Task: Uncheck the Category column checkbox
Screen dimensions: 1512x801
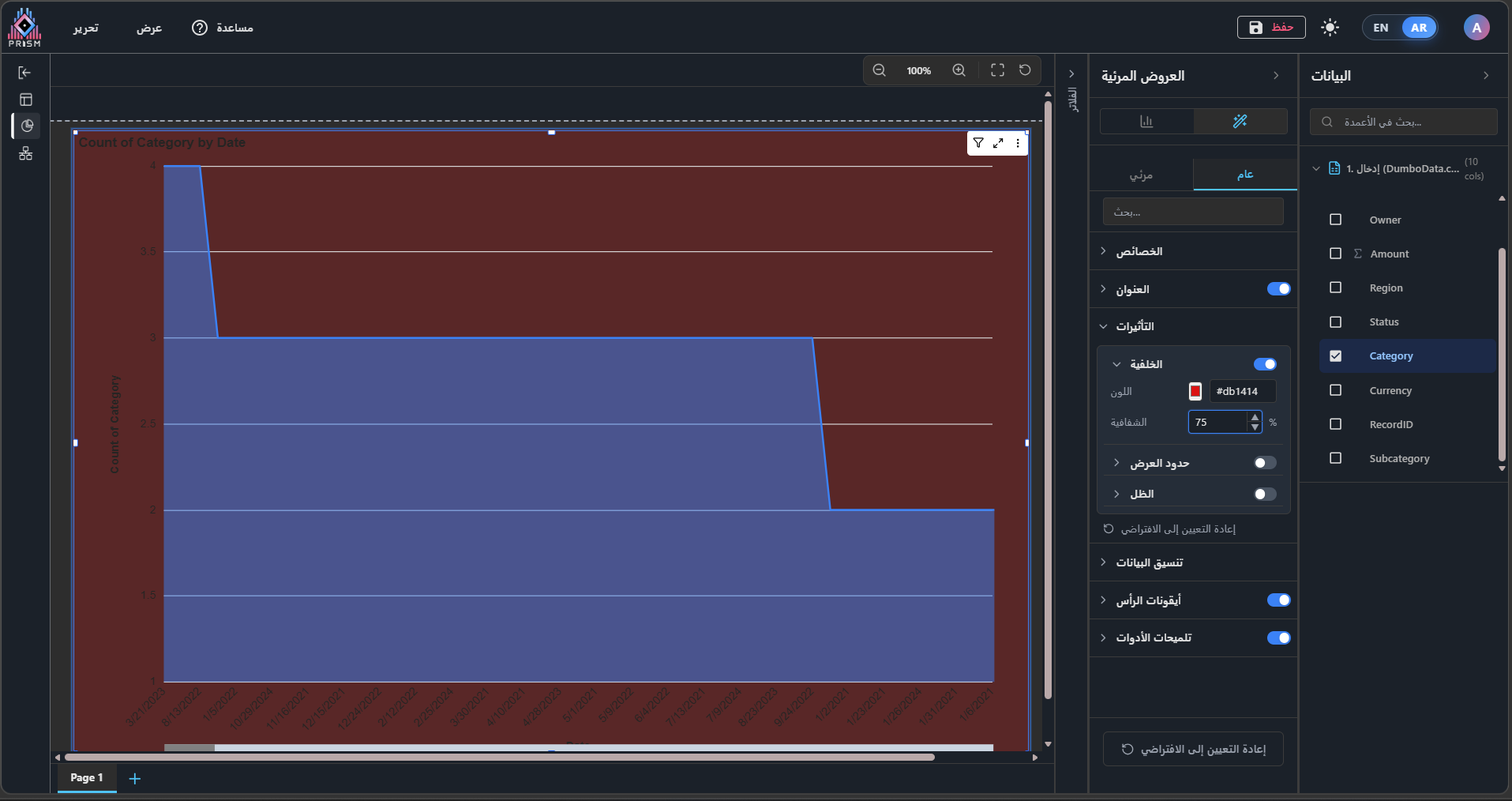Action: (1335, 356)
